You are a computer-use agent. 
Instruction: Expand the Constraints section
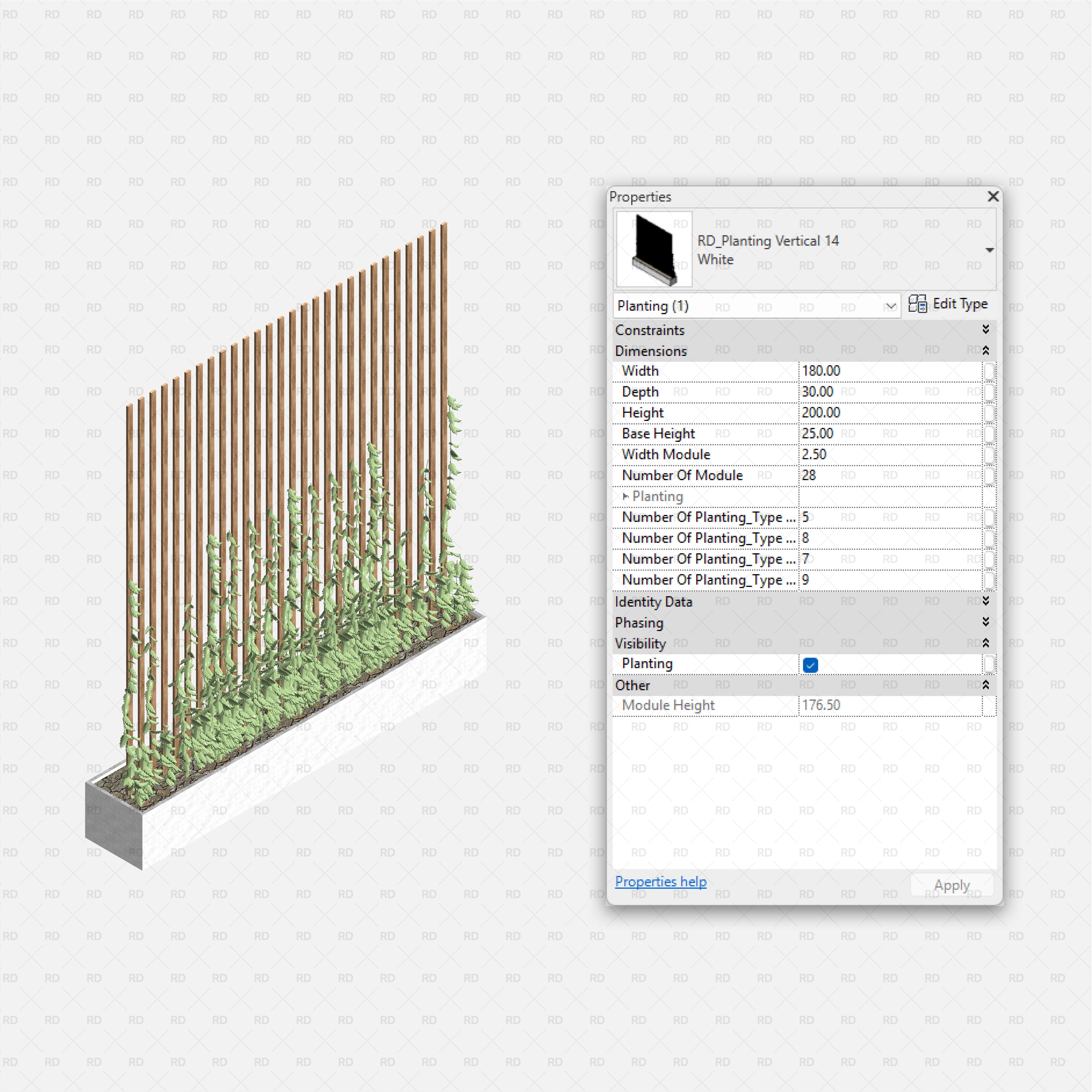pos(985,330)
